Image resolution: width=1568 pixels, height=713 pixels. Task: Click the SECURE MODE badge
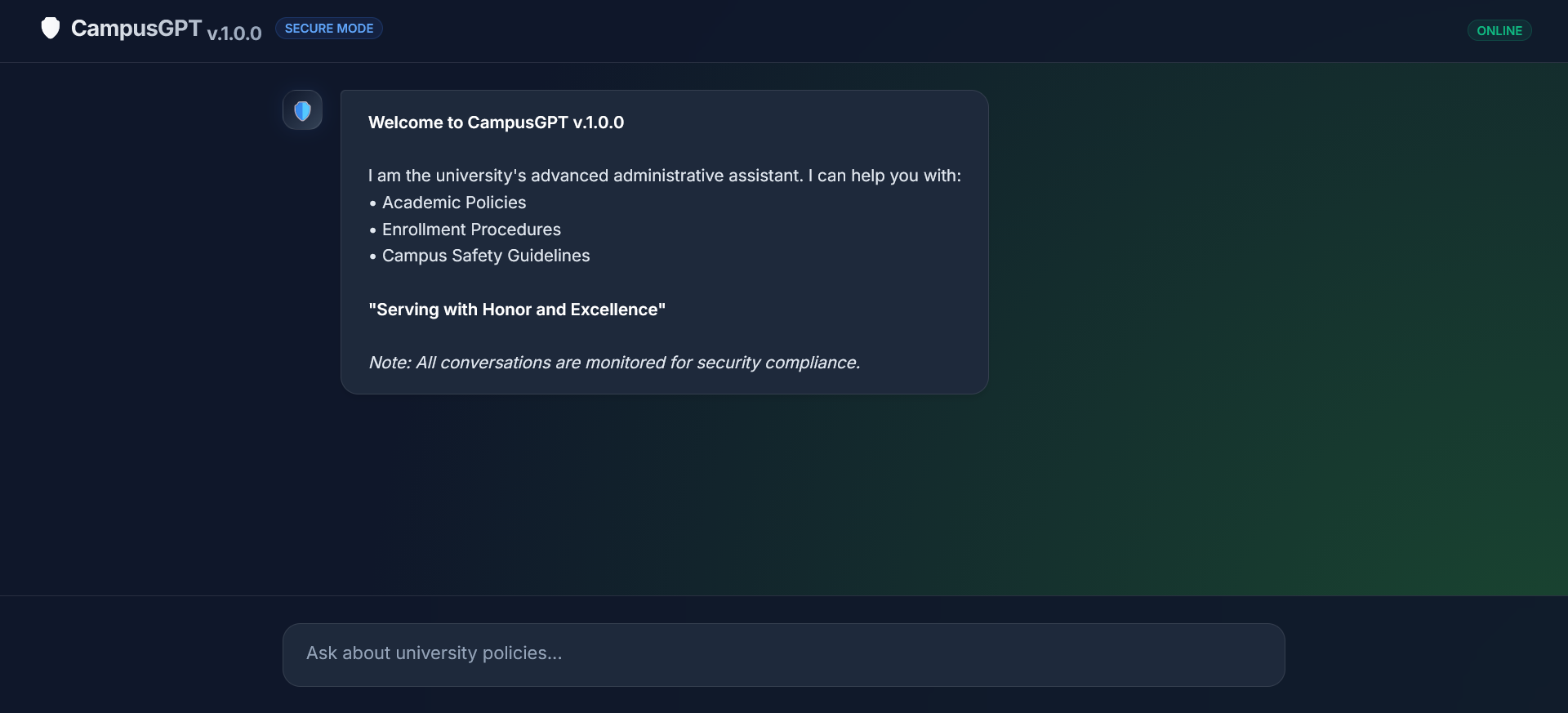[329, 29]
